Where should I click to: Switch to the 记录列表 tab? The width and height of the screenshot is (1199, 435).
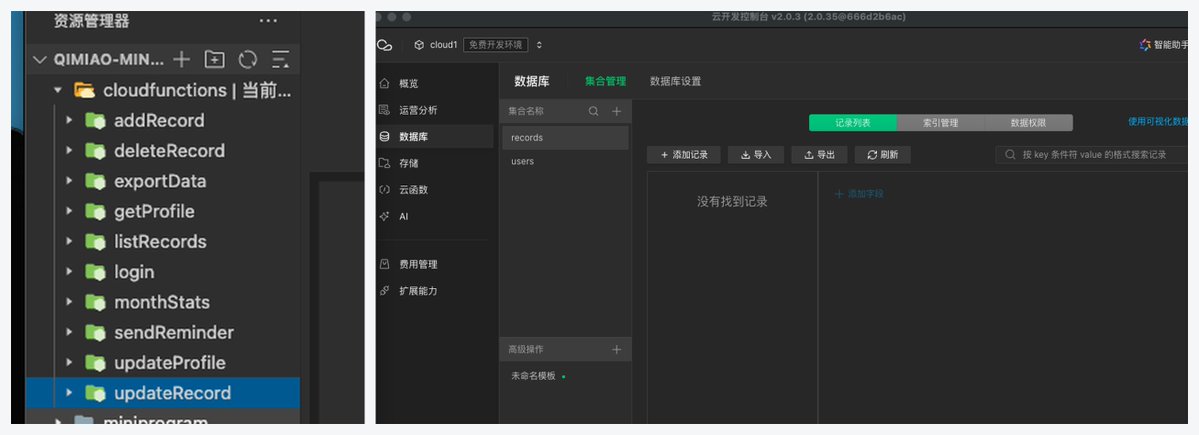[x=853, y=122]
